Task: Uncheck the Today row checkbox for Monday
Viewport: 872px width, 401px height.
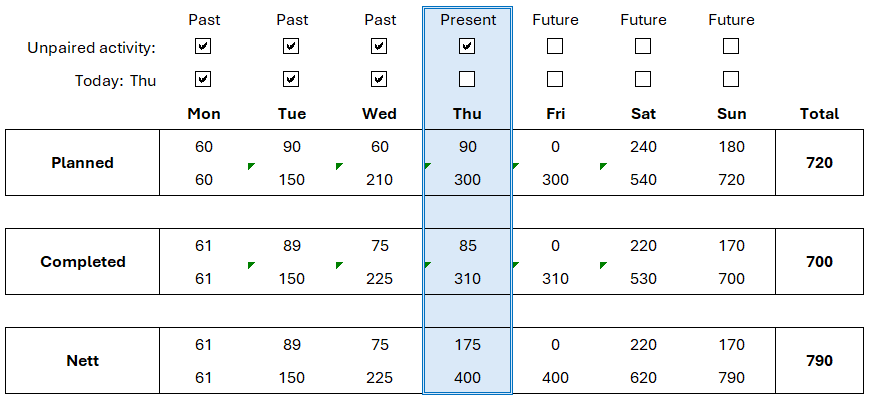Action: click(203, 80)
